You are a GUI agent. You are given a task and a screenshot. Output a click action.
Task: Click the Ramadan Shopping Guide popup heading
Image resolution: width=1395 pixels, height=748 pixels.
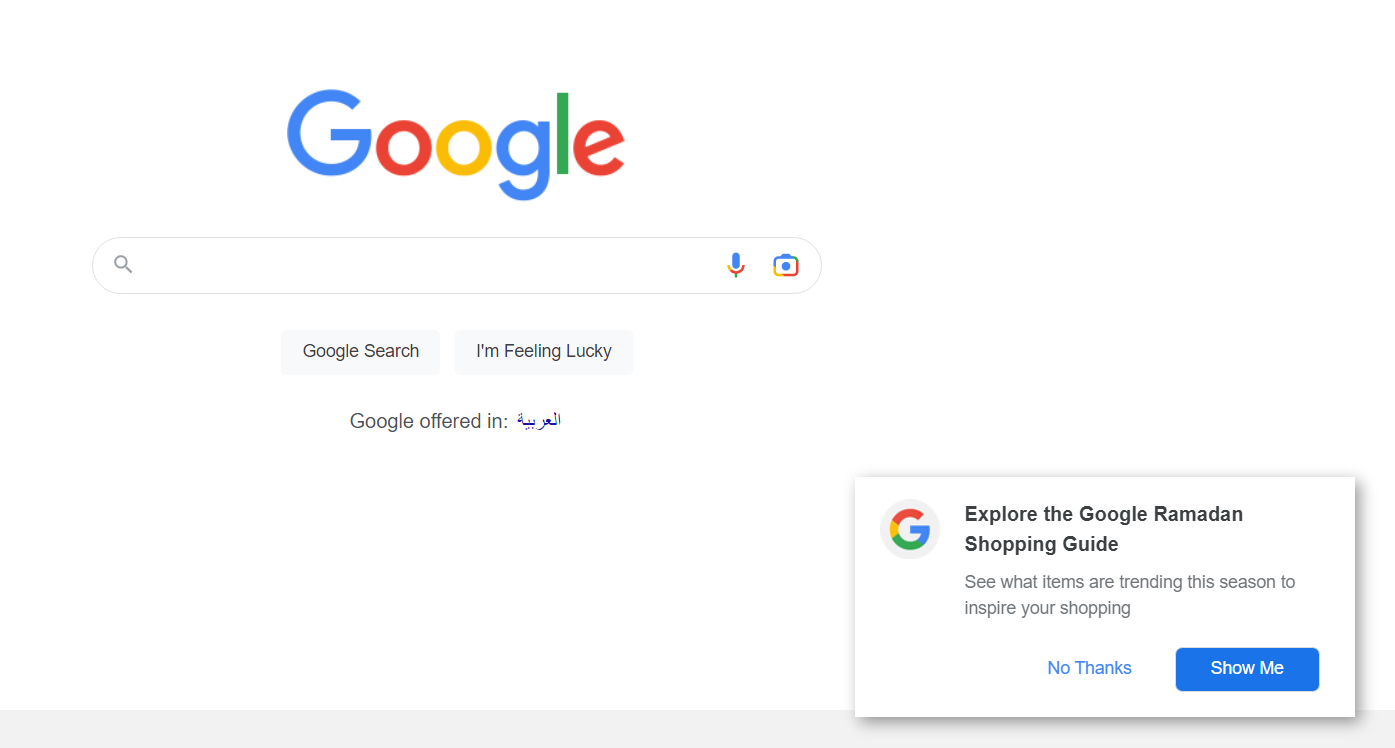[x=1103, y=529]
